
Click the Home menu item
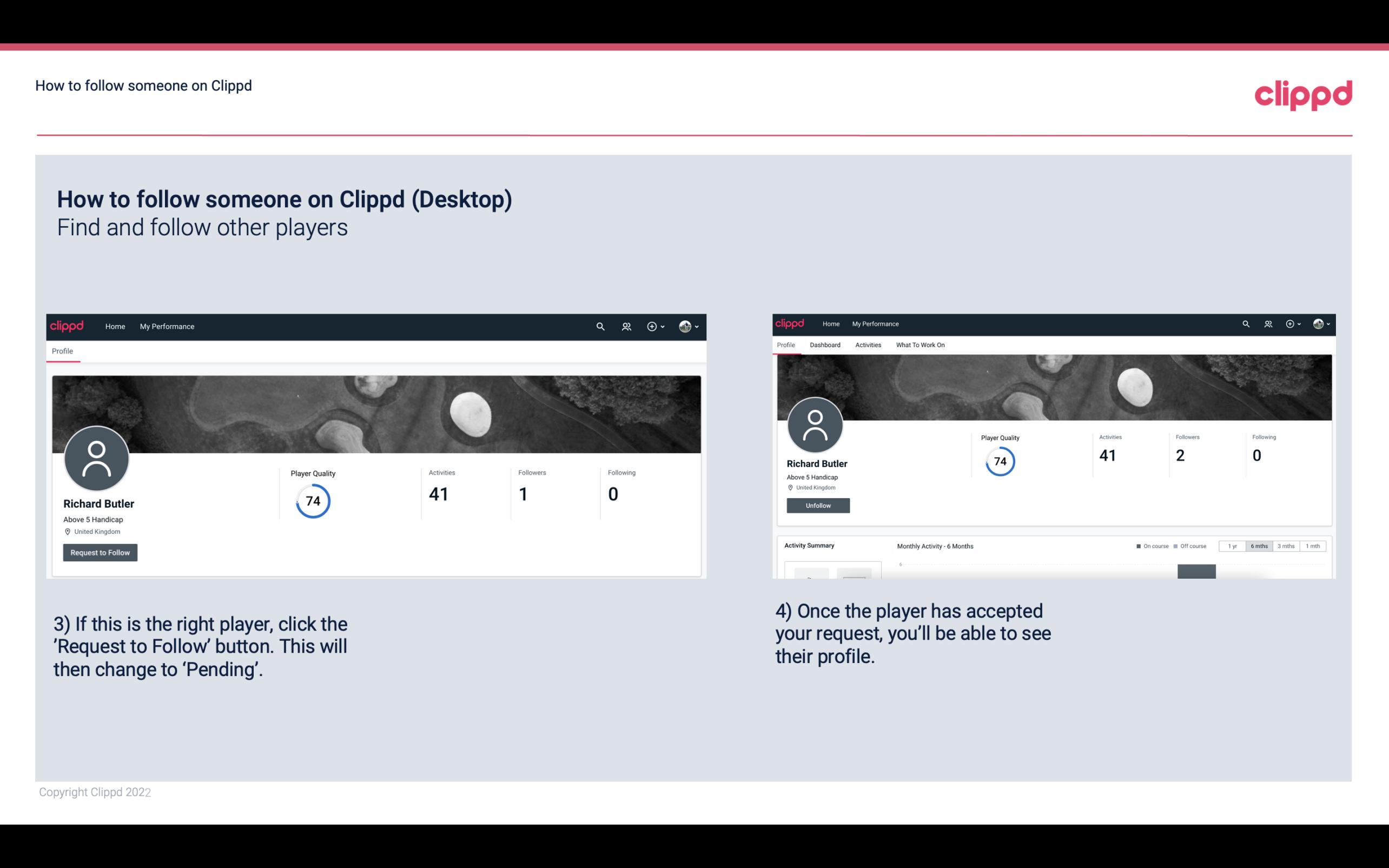point(115,326)
